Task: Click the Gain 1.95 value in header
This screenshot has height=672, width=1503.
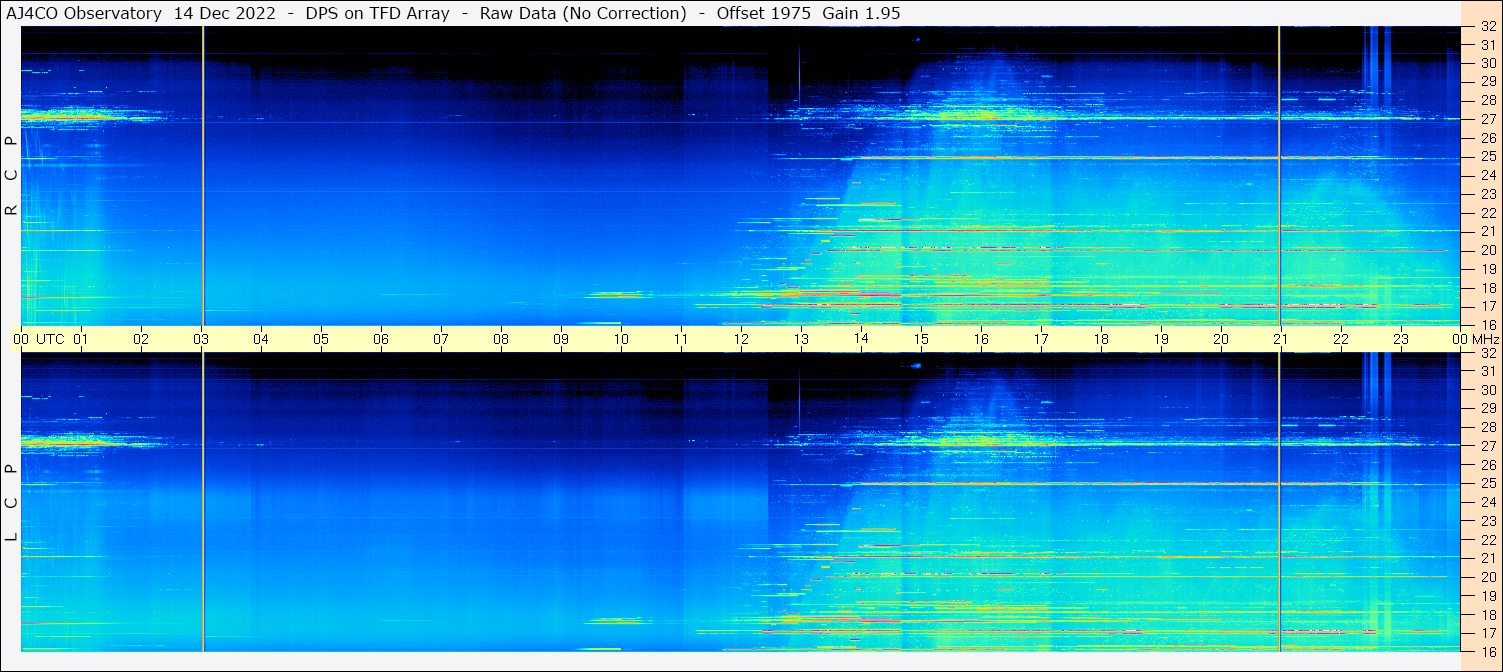Action: (x=859, y=13)
